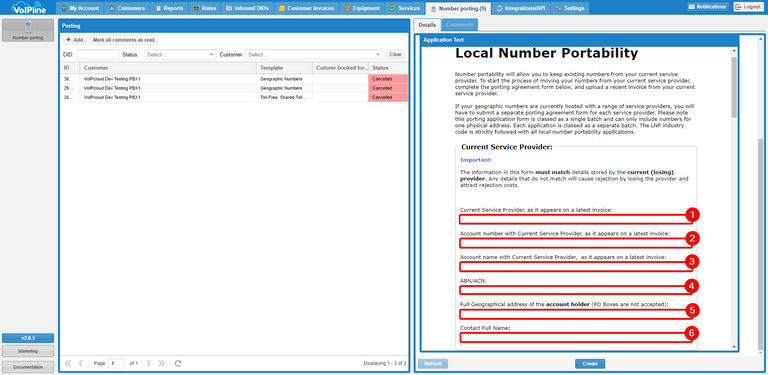Click the Contact Full Name field
Viewport: 768px width, 375px height.
click(x=576, y=338)
